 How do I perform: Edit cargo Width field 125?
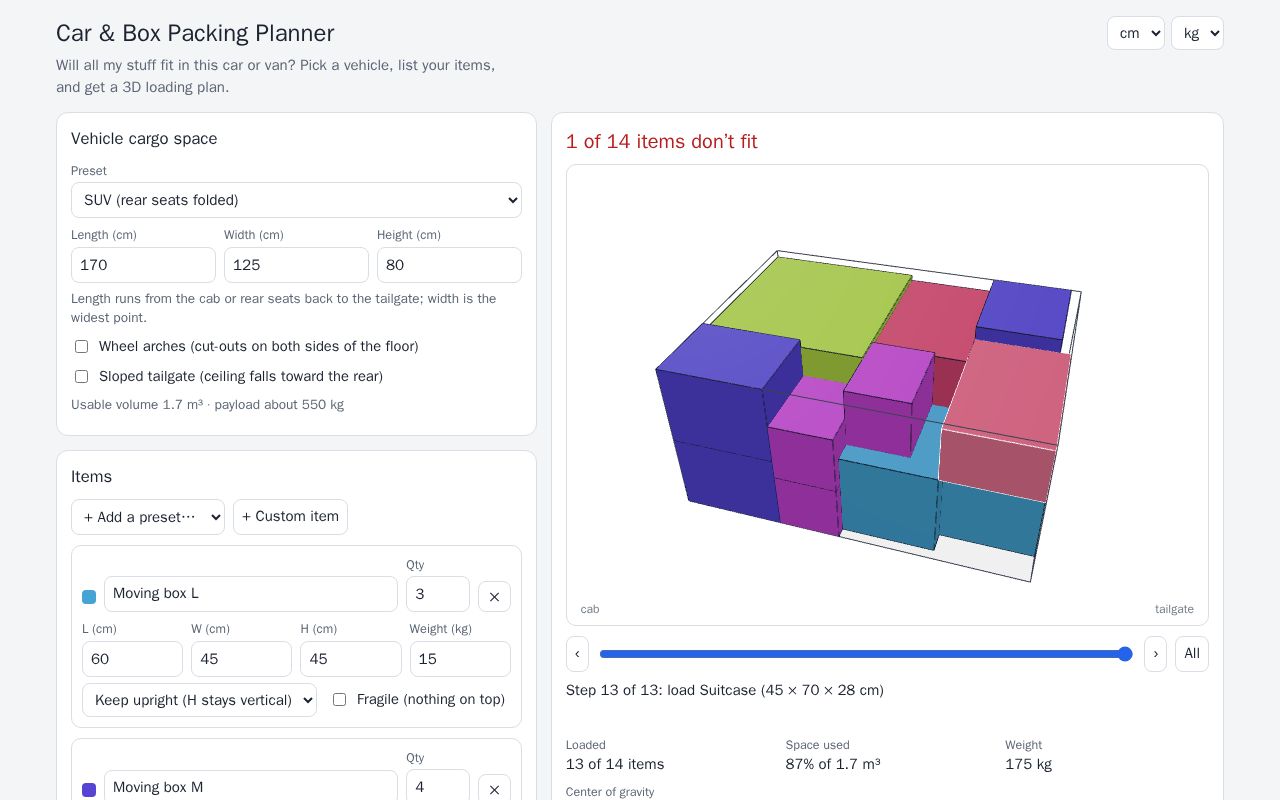click(296, 265)
